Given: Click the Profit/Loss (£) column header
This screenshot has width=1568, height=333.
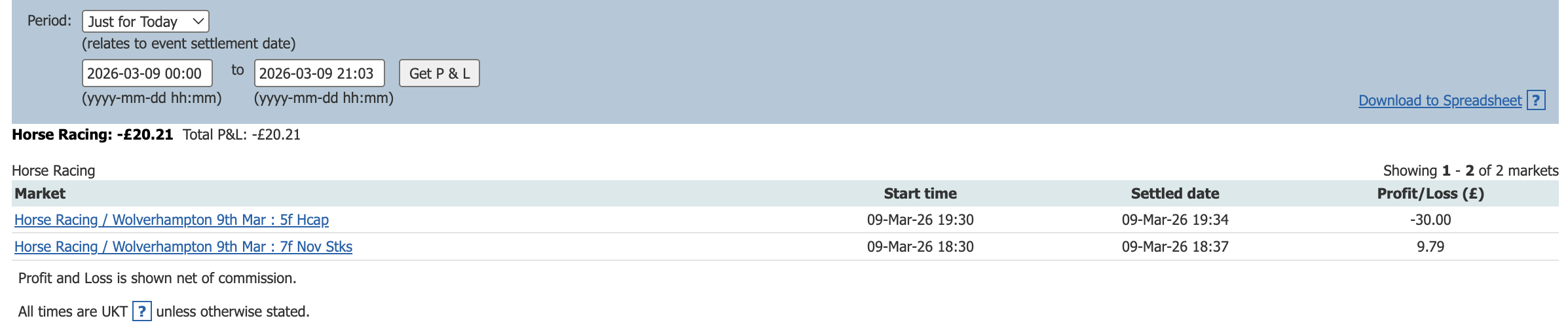Looking at the screenshot, I should [1430, 193].
